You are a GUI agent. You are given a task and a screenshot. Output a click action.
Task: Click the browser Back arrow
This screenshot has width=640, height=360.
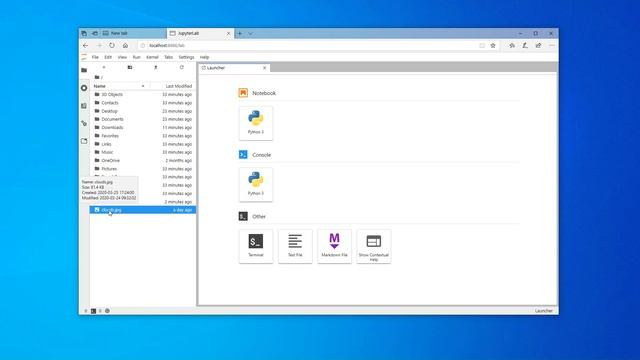coord(86,46)
